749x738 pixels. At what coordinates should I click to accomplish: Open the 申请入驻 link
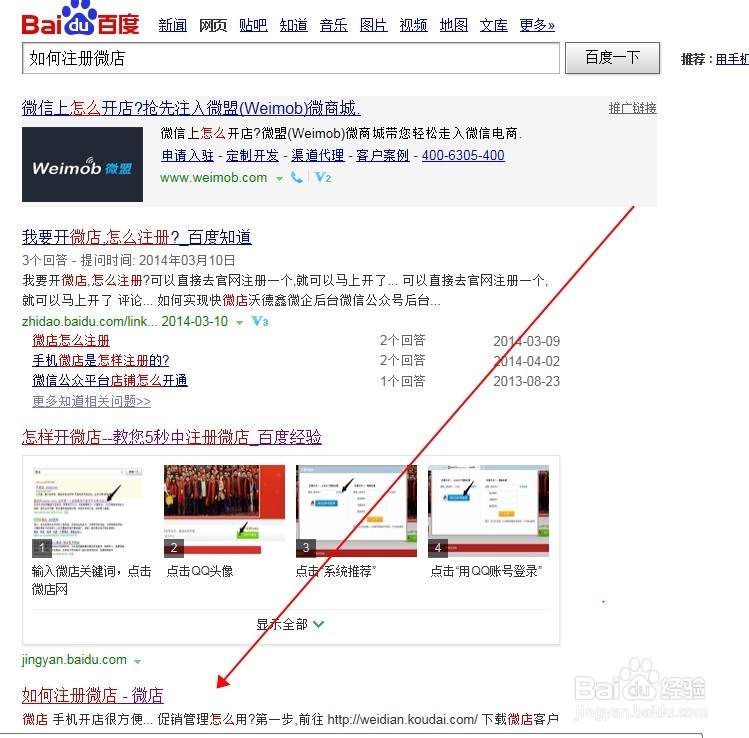click(x=188, y=155)
